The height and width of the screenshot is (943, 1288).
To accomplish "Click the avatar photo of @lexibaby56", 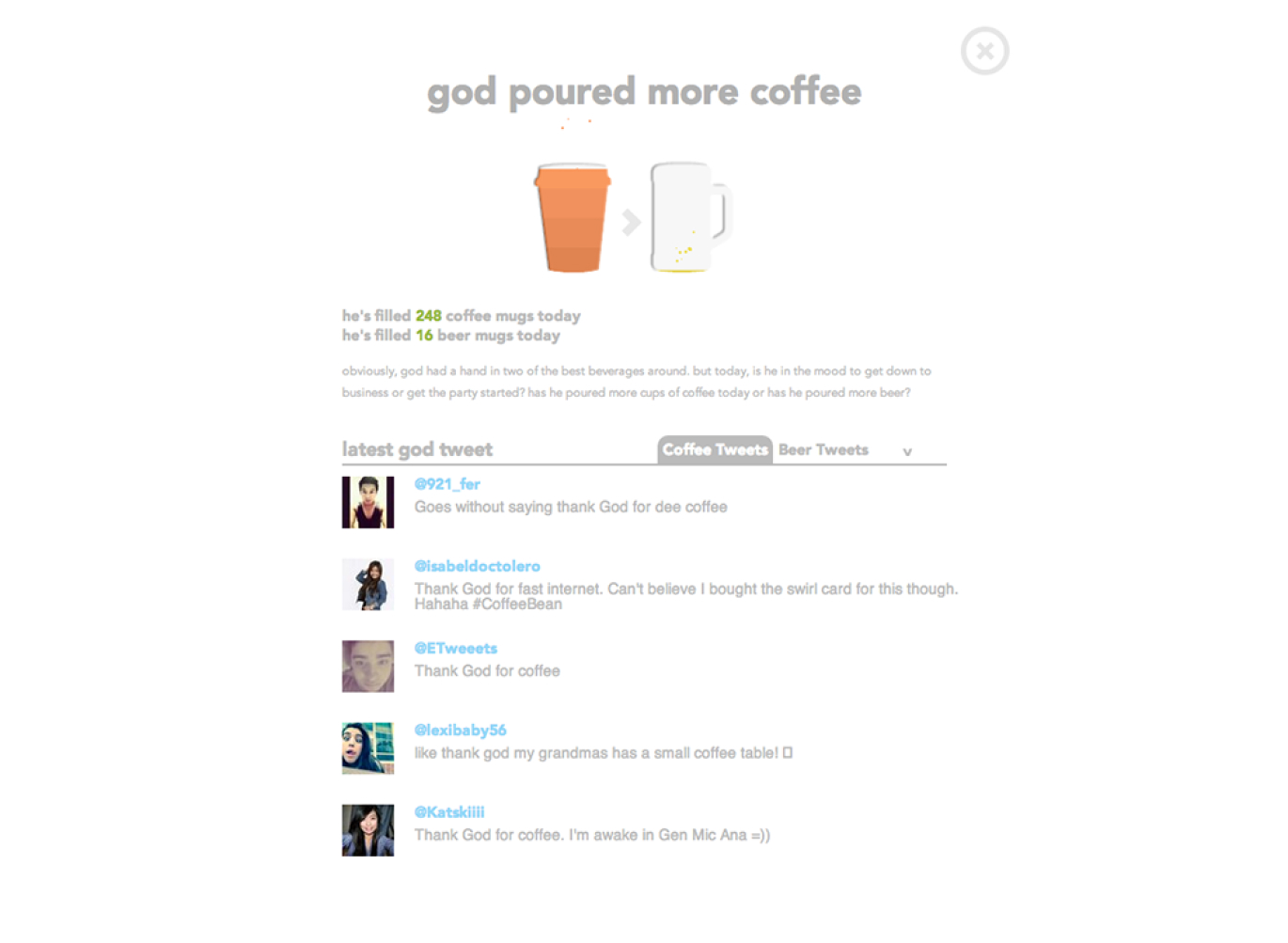I will point(368,747).
